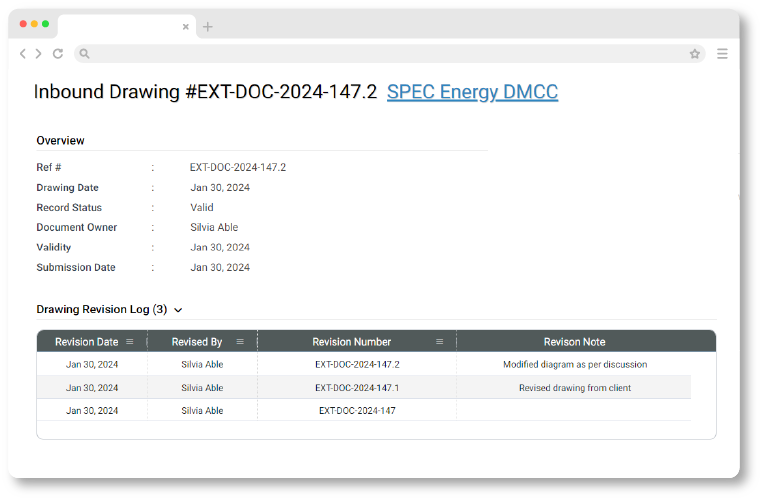Click inside the browser address bar

[380, 54]
